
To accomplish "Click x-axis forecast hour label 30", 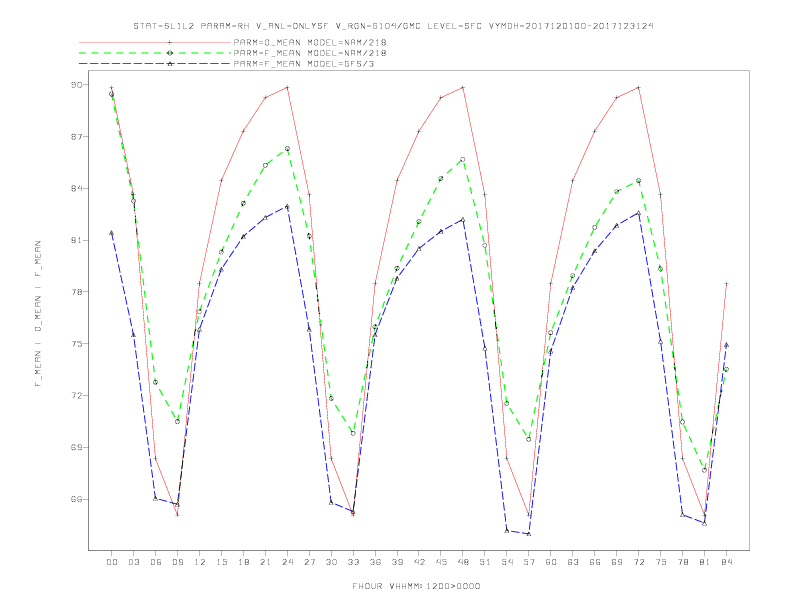I will [331, 562].
